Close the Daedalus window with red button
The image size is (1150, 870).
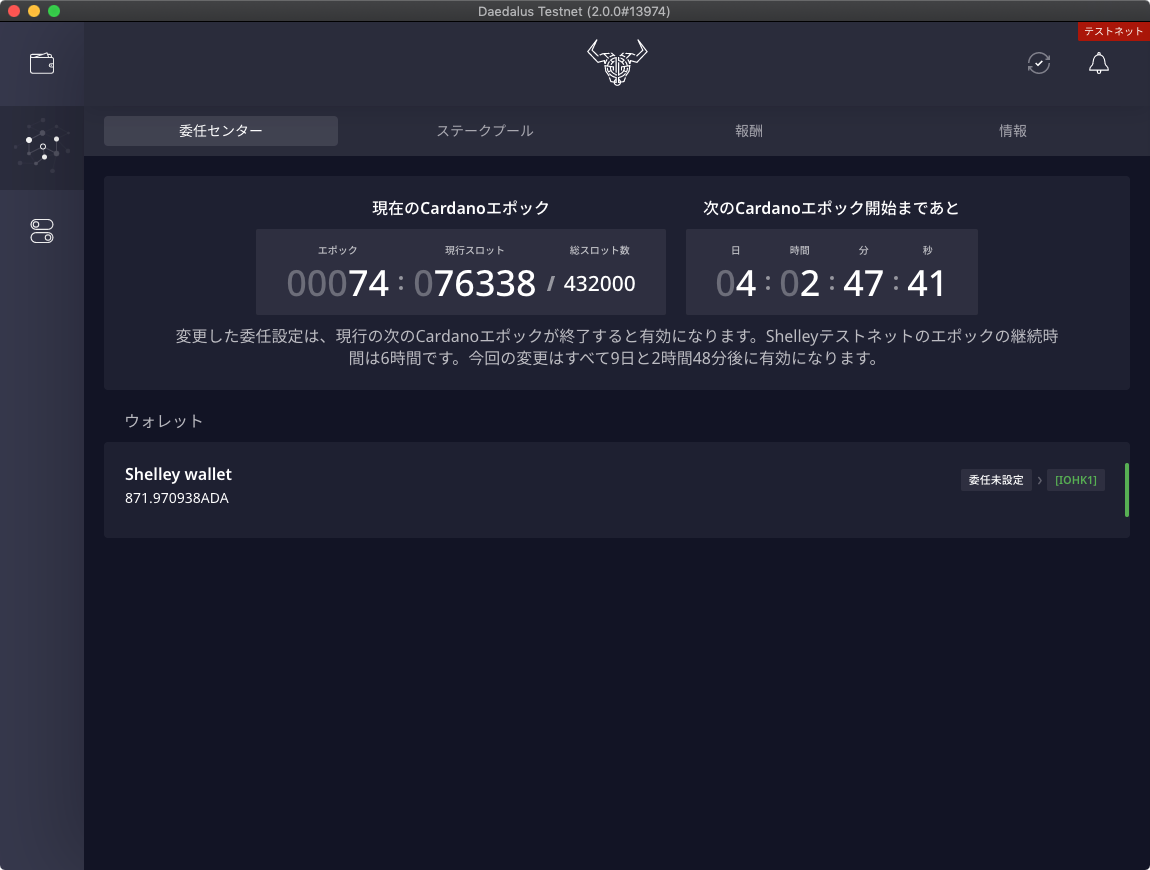click(x=13, y=11)
